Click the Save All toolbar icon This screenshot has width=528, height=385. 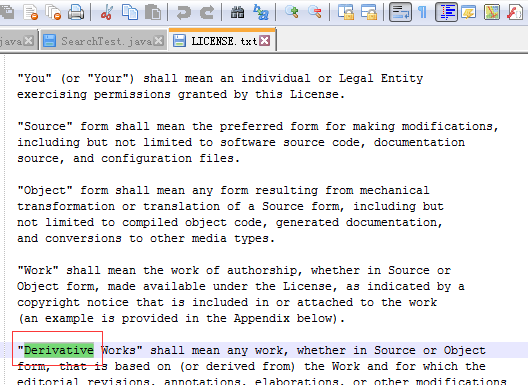[6, 12]
